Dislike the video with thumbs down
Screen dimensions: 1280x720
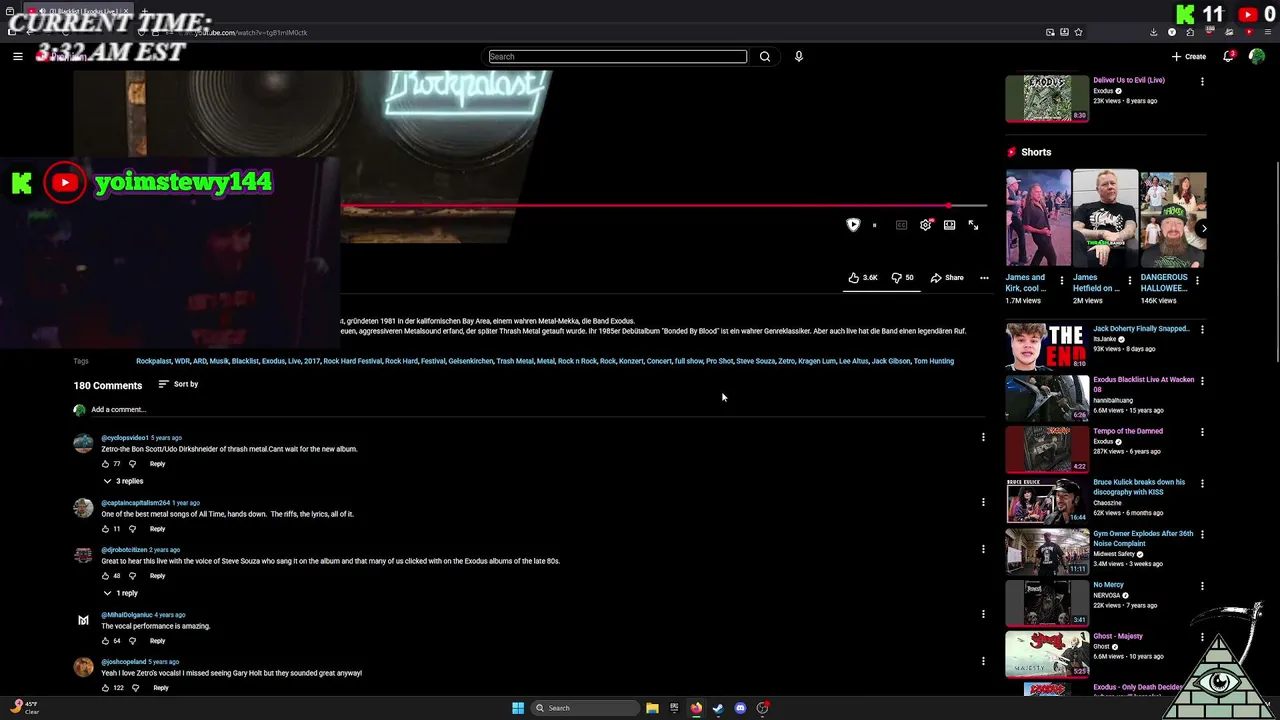(x=902, y=277)
